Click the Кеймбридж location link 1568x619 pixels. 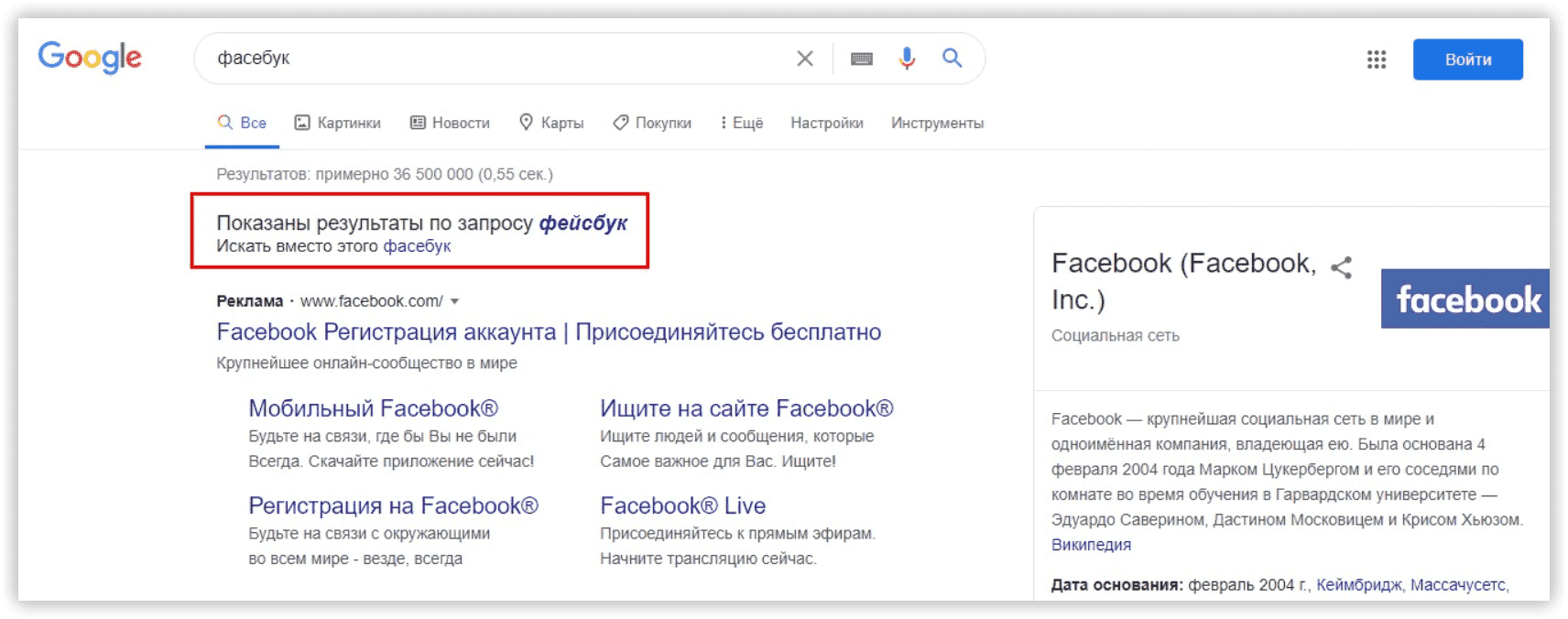1358,585
